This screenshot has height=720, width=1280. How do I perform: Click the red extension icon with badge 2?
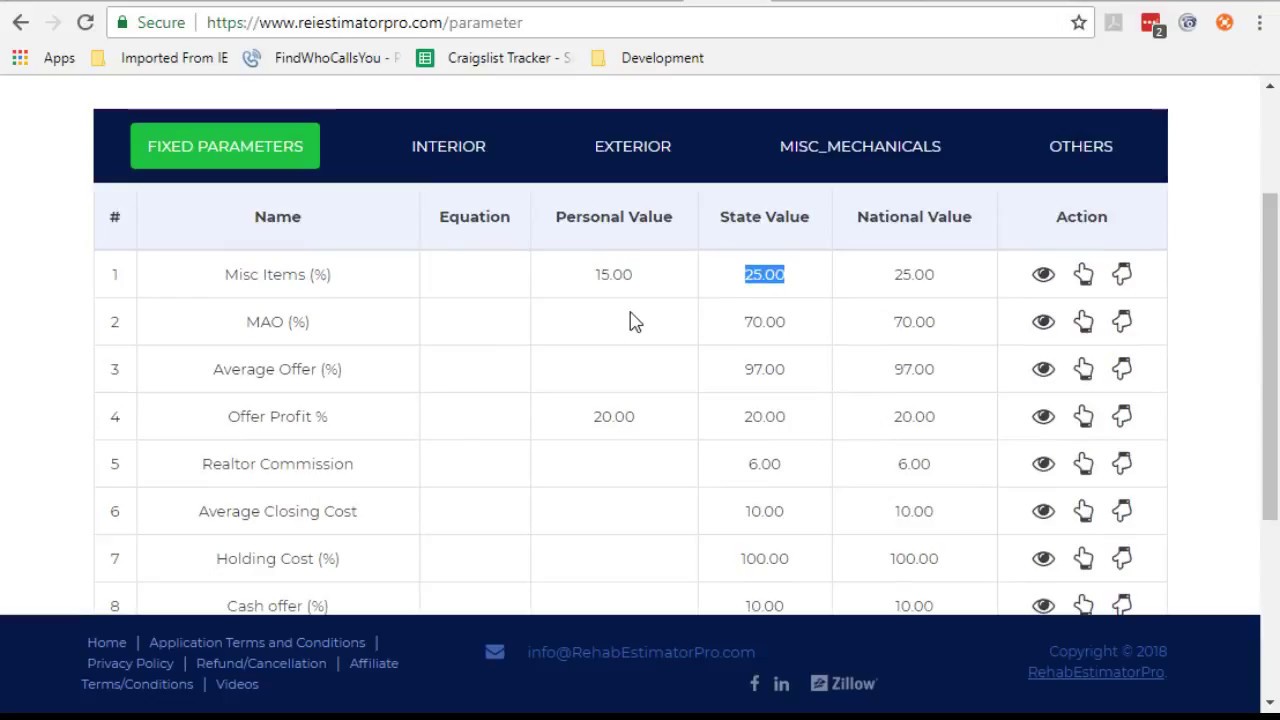coord(1152,23)
